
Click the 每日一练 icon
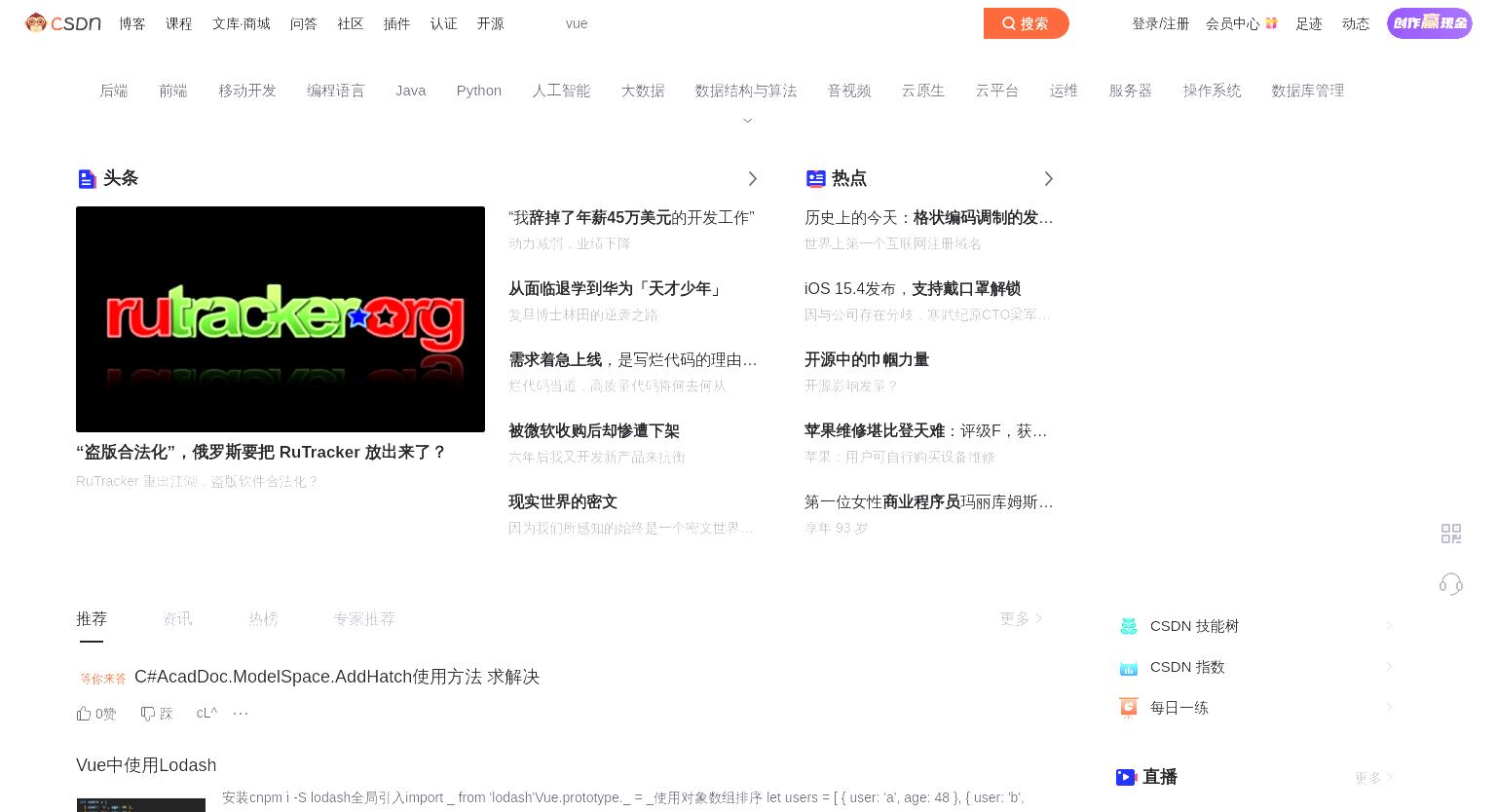point(1129,708)
